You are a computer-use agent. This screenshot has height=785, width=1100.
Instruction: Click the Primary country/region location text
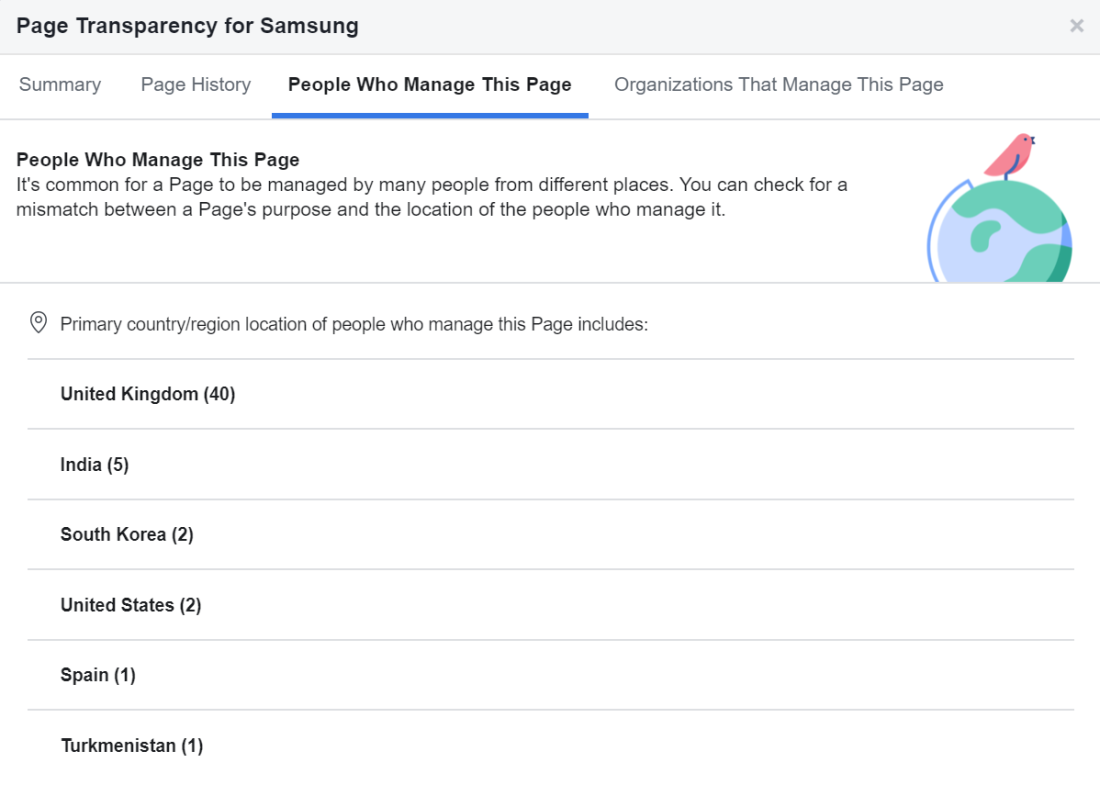click(x=354, y=324)
